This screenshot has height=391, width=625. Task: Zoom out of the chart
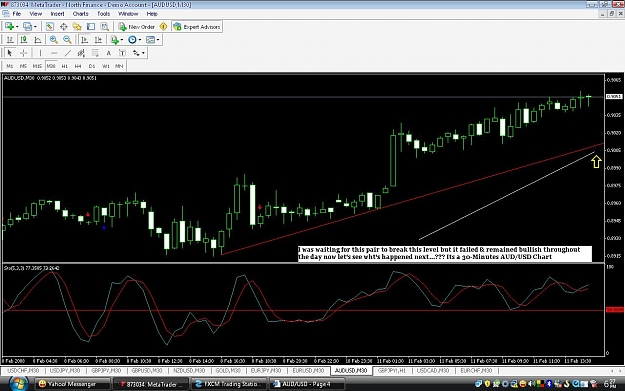[67, 40]
